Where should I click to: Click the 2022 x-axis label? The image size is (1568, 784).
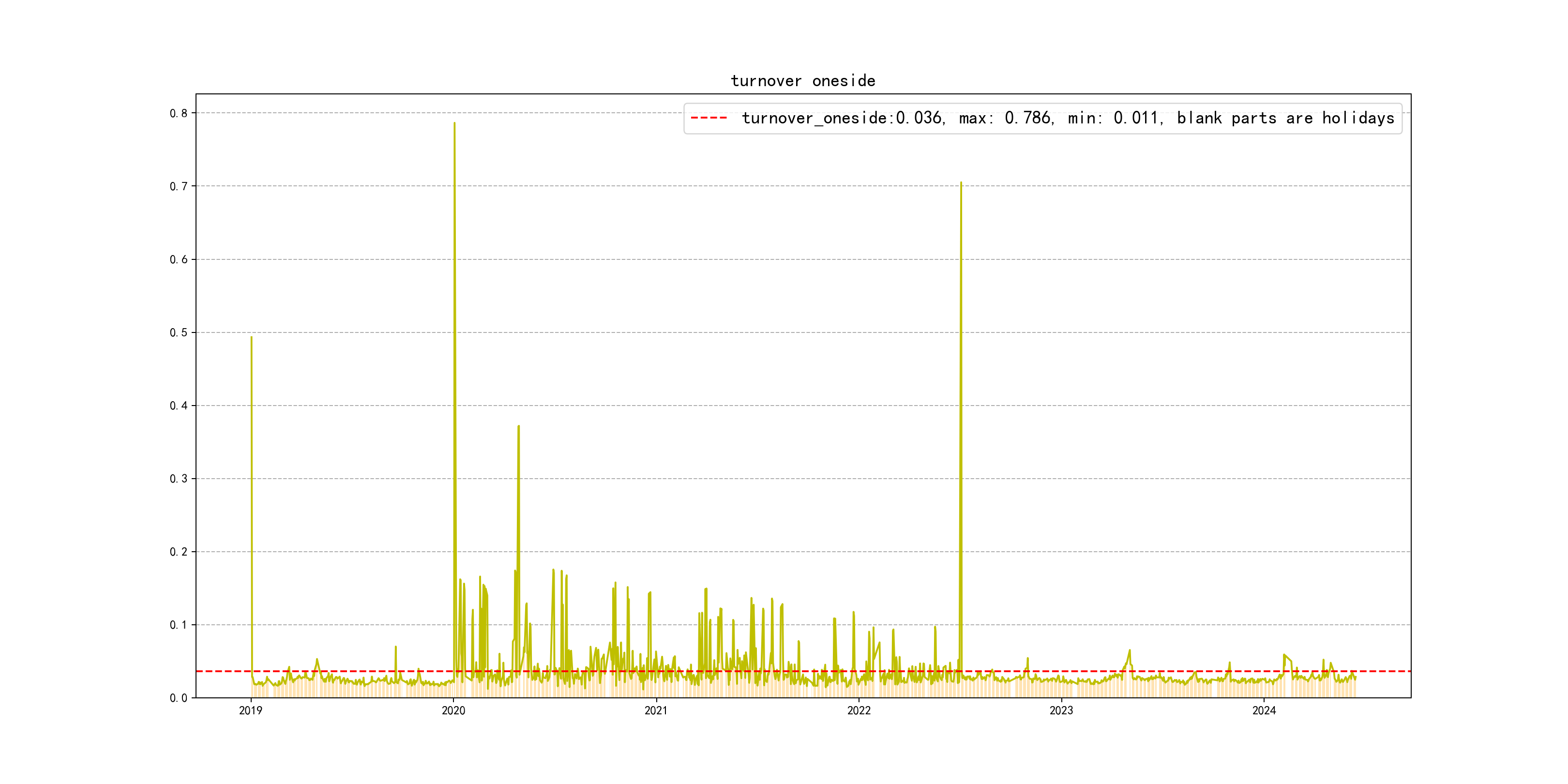pos(858,710)
